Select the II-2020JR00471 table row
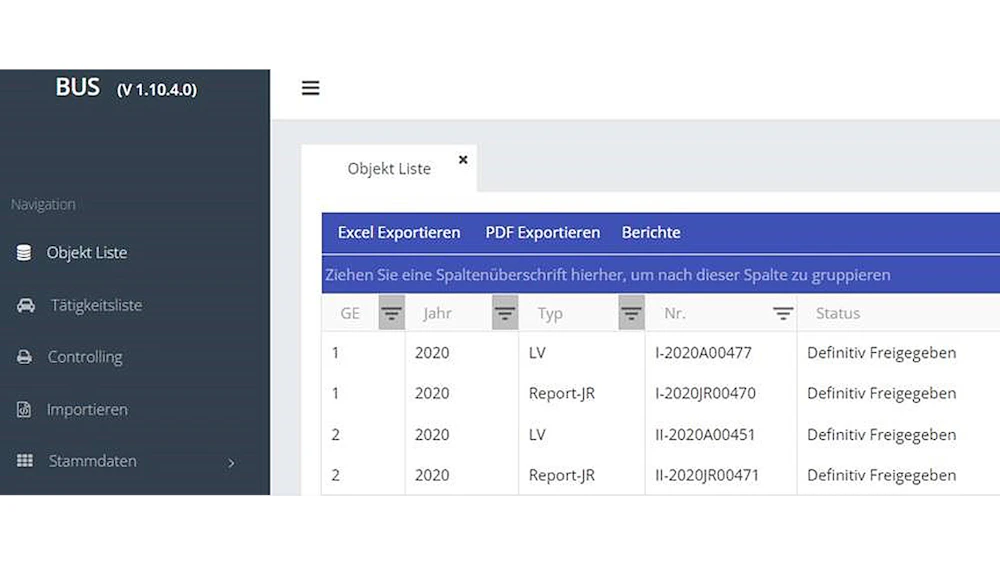This screenshot has width=1000, height=563. tap(706, 475)
